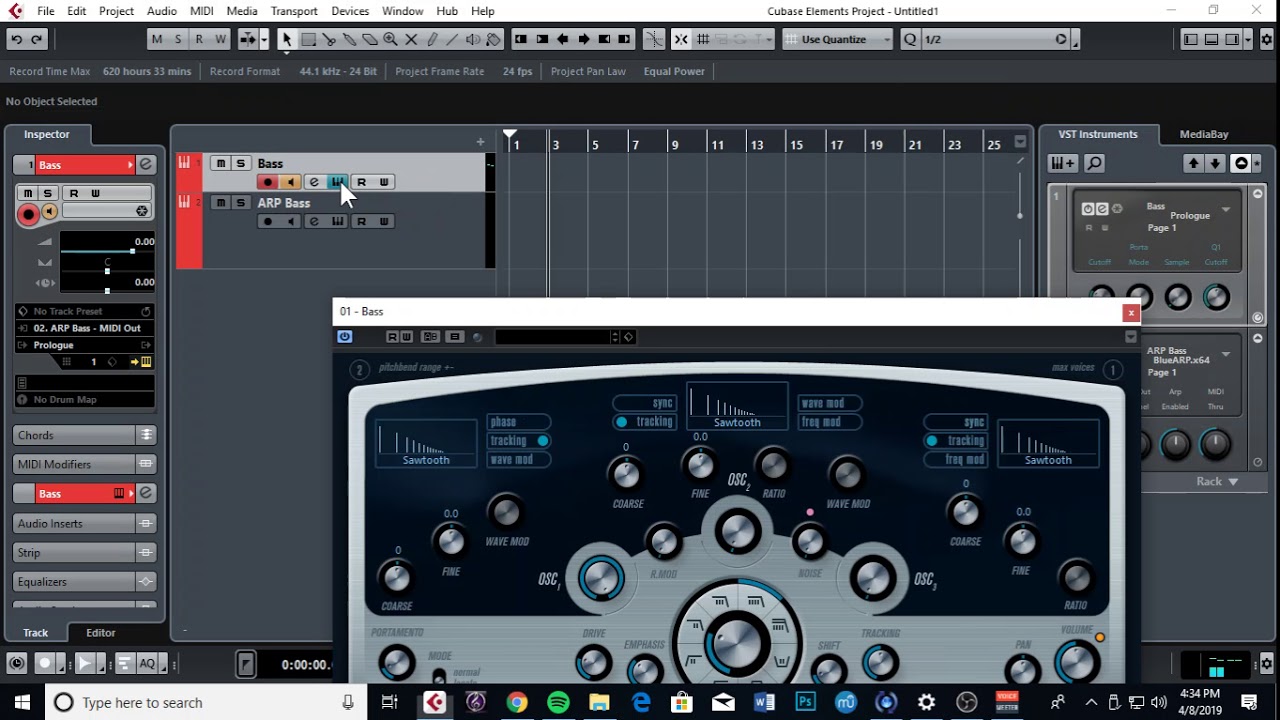The image size is (1280, 720).
Task: Open the Devices menu
Action: [x=350, y=11]
